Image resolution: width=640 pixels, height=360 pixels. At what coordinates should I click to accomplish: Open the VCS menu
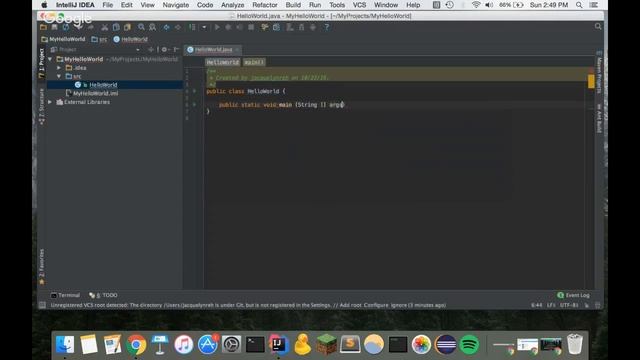(x=359, y=5)
